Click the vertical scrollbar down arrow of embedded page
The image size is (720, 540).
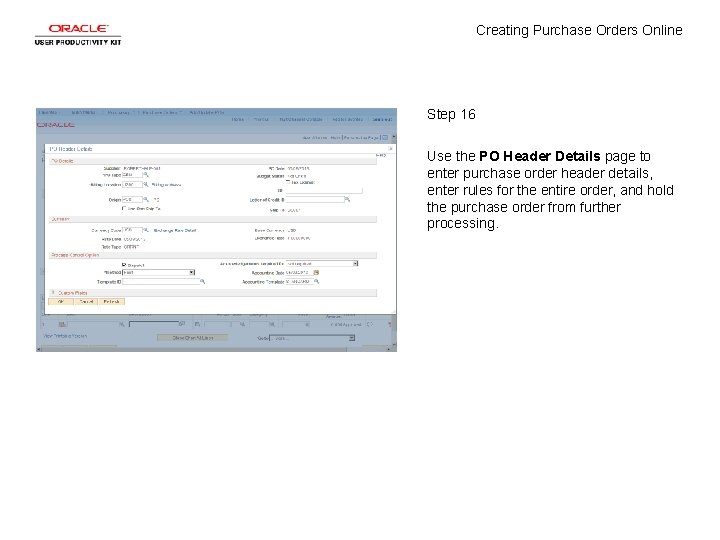pyautogui.click(x=394, y=344)
